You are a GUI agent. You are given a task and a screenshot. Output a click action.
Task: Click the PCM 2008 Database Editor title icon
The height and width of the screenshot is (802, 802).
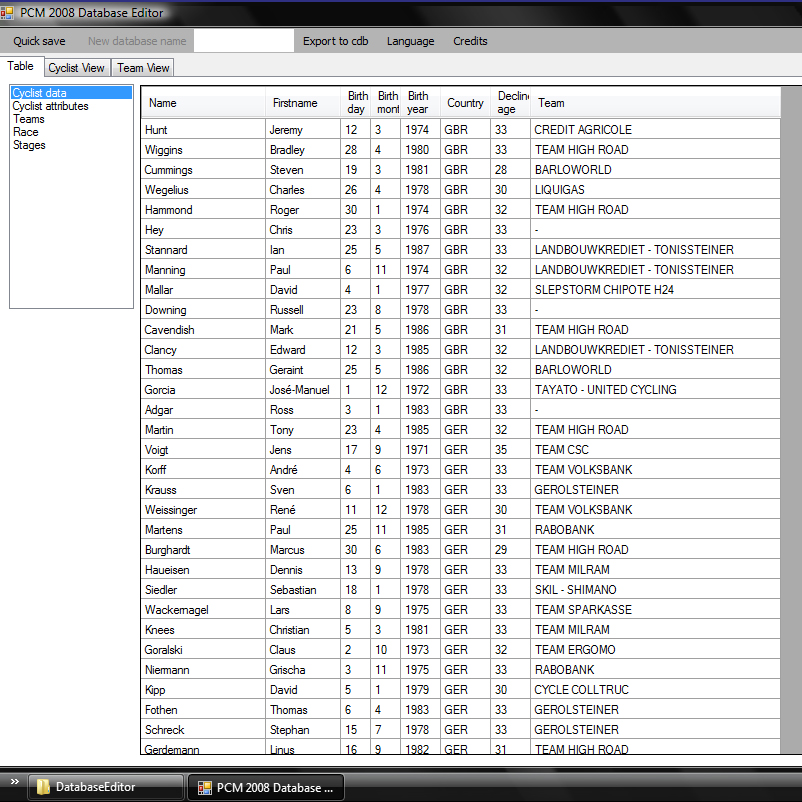(x=9, y=13)
